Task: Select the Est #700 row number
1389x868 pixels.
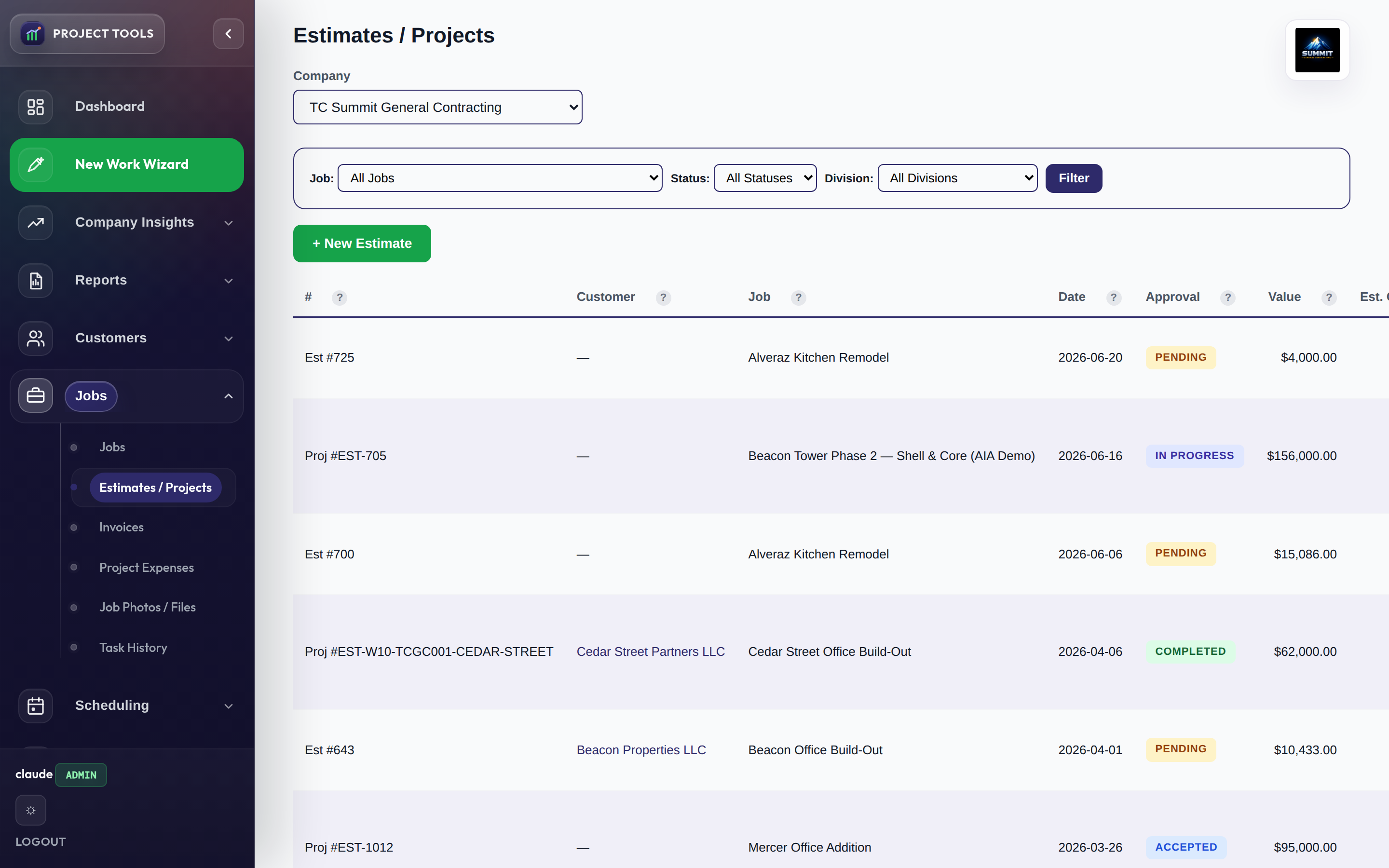Action: pyautogui.click(x=329, y=554)
